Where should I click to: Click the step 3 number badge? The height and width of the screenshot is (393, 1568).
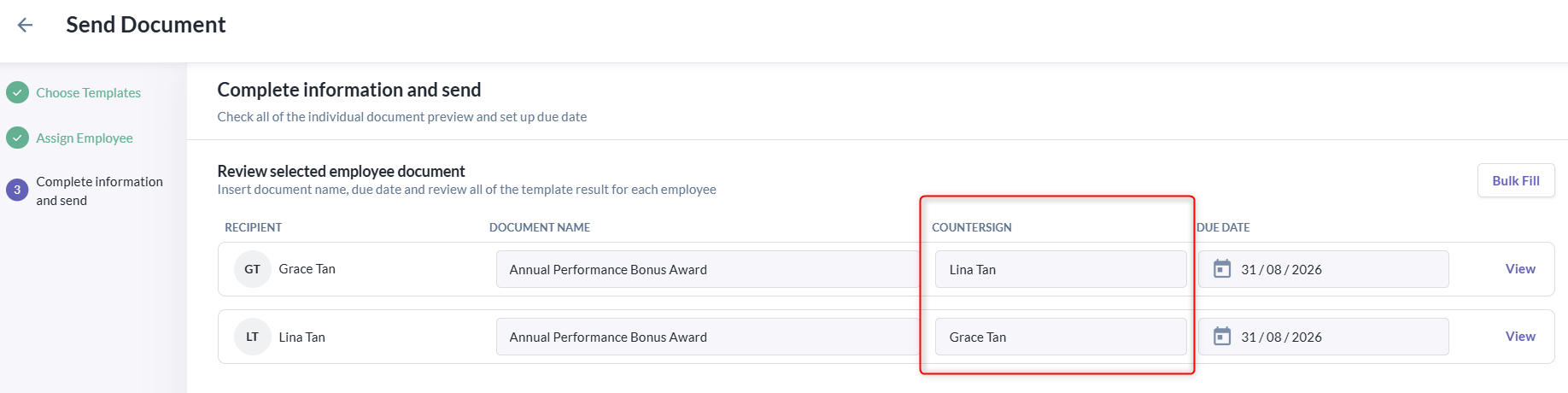coord(17,190)
